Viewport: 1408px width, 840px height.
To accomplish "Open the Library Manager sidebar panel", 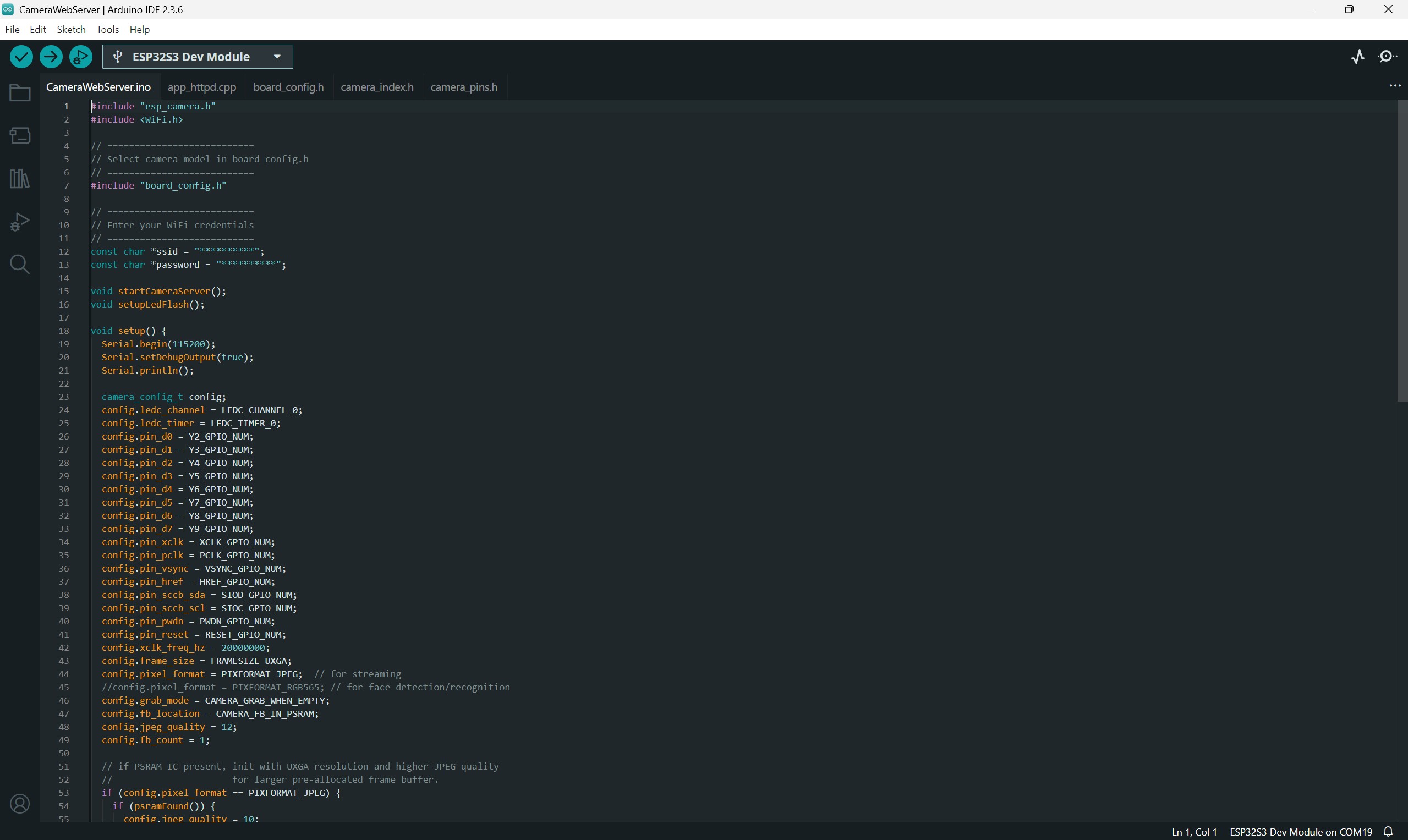I will (20, 179).
